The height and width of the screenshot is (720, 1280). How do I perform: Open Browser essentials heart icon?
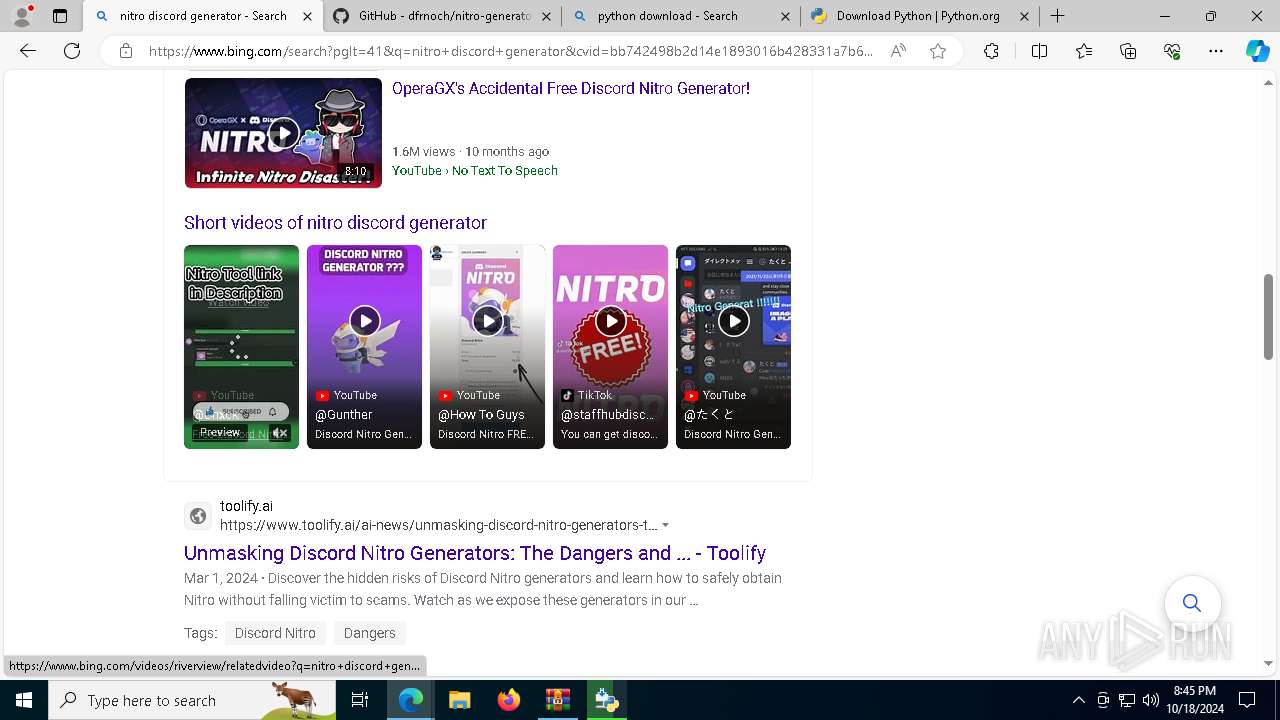point(1172,51)
